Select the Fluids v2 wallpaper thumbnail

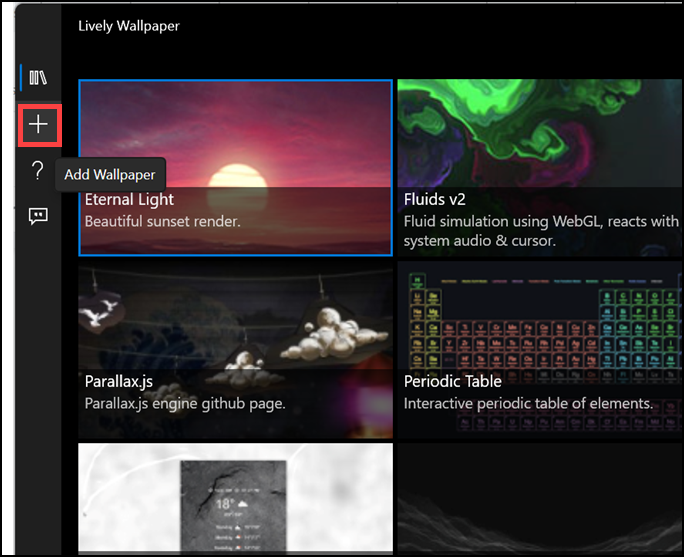540,168
